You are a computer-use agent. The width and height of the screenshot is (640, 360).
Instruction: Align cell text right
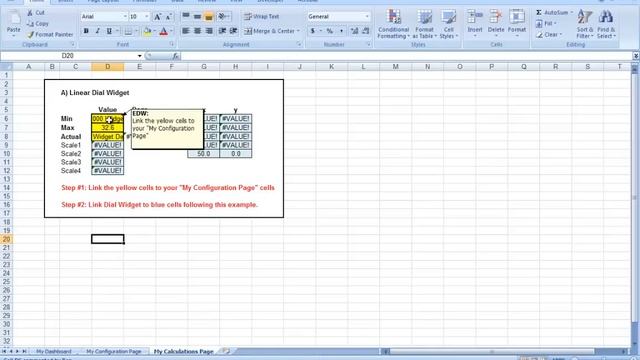209,31
